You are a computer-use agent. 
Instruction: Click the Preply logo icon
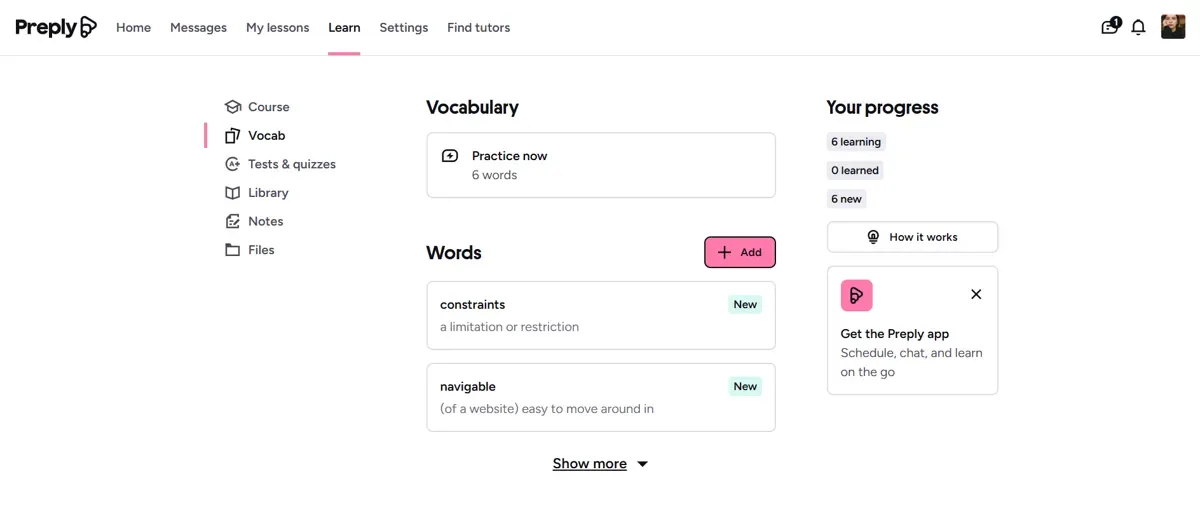coord(88,27)
